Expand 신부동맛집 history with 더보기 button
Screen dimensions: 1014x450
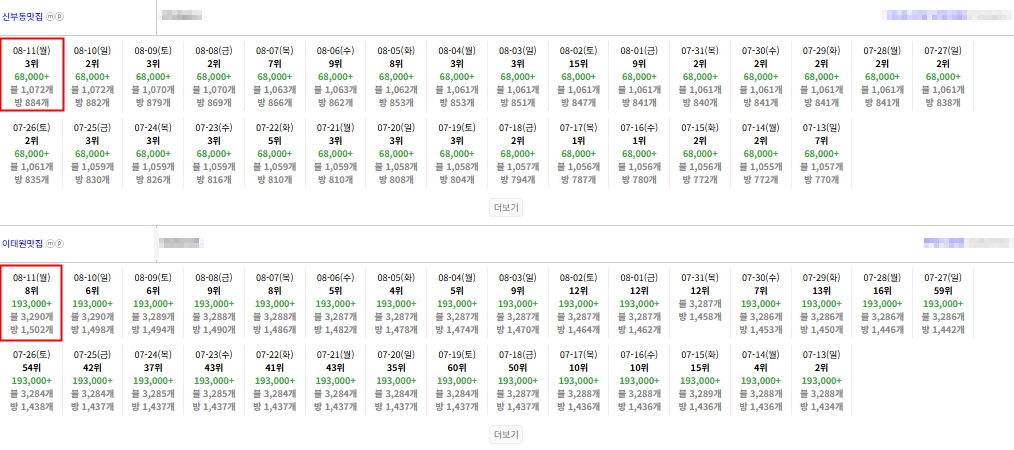click(506, 208)
